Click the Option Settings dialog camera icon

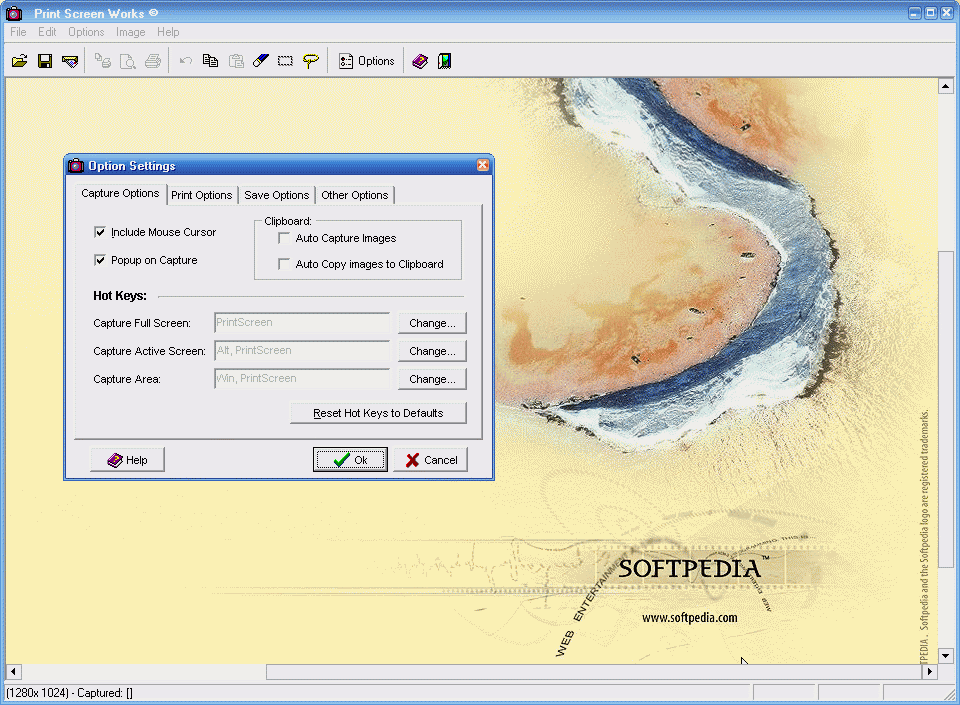[76, 165]
